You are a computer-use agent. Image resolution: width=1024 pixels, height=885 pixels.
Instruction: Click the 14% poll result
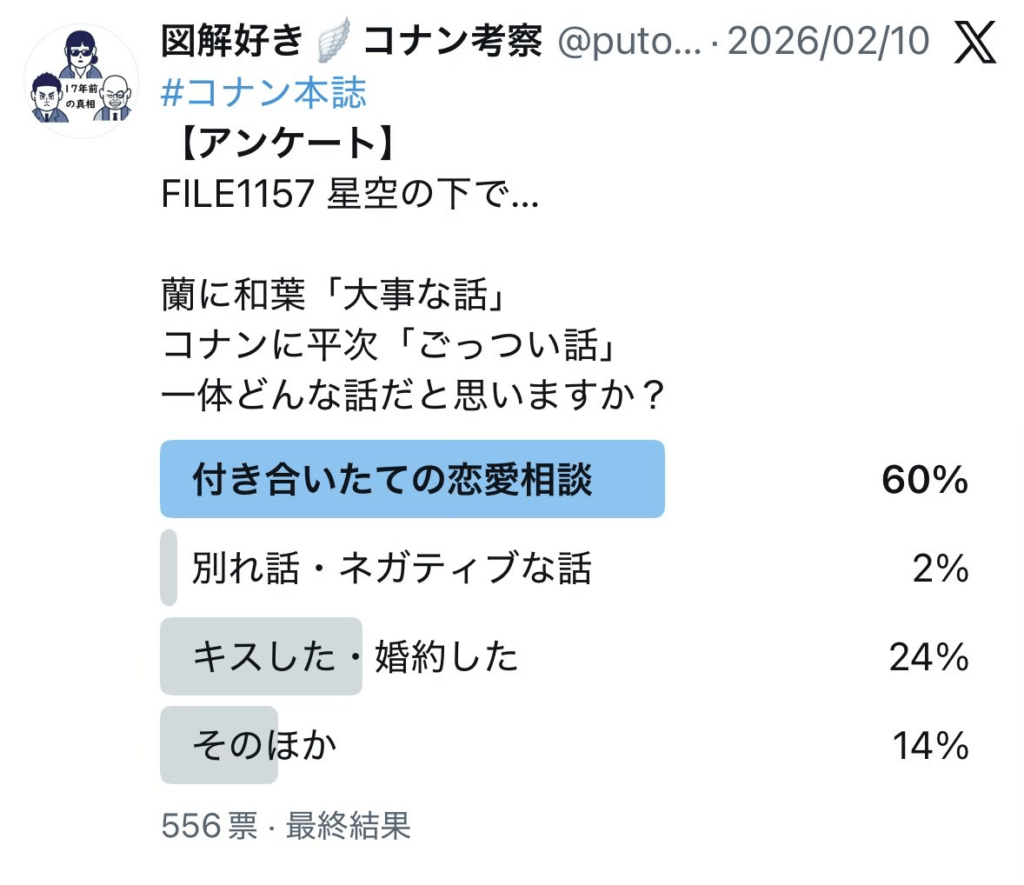[x=931, y=745]
